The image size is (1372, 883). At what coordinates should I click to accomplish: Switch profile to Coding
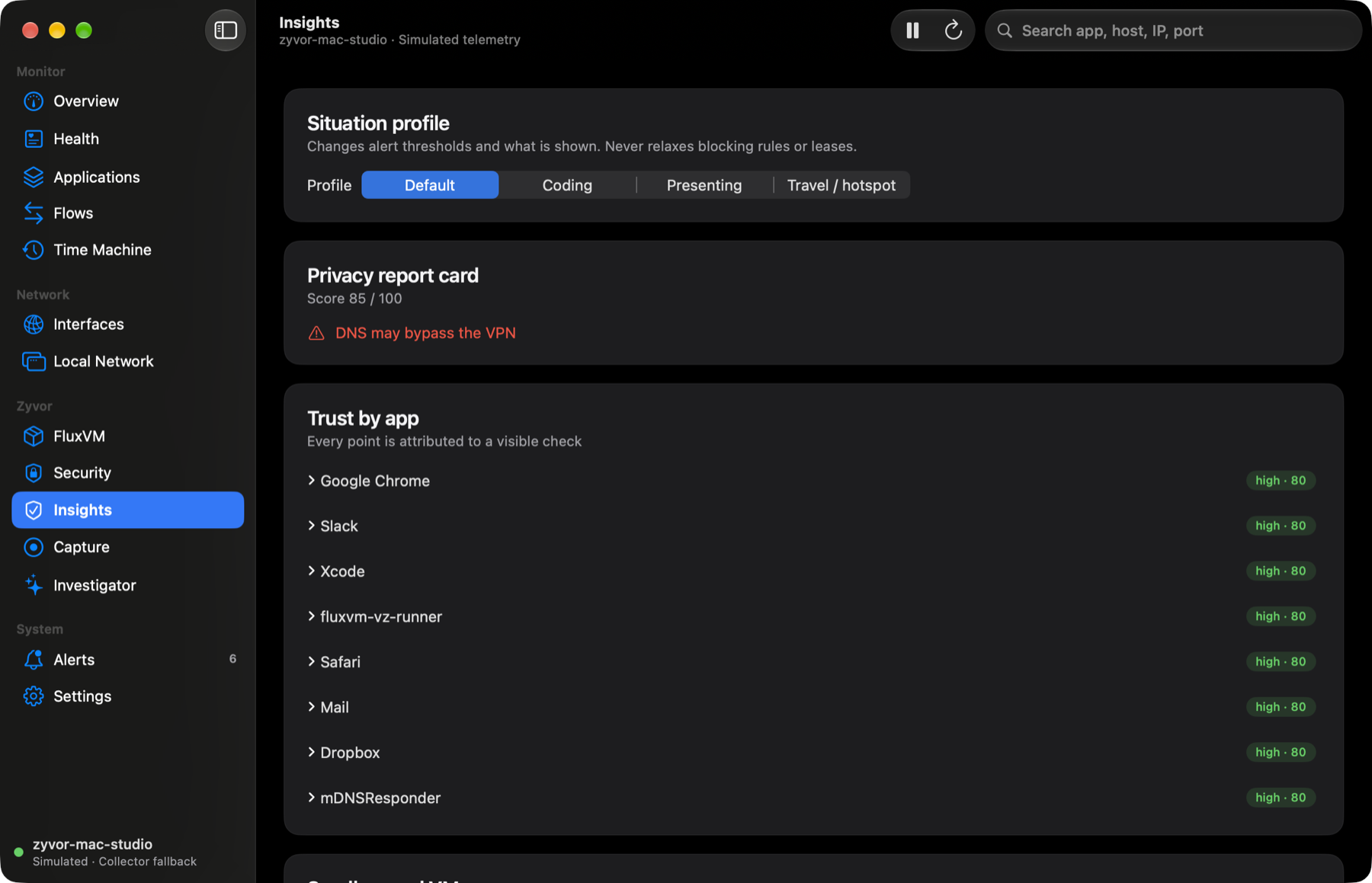[567, 185]
